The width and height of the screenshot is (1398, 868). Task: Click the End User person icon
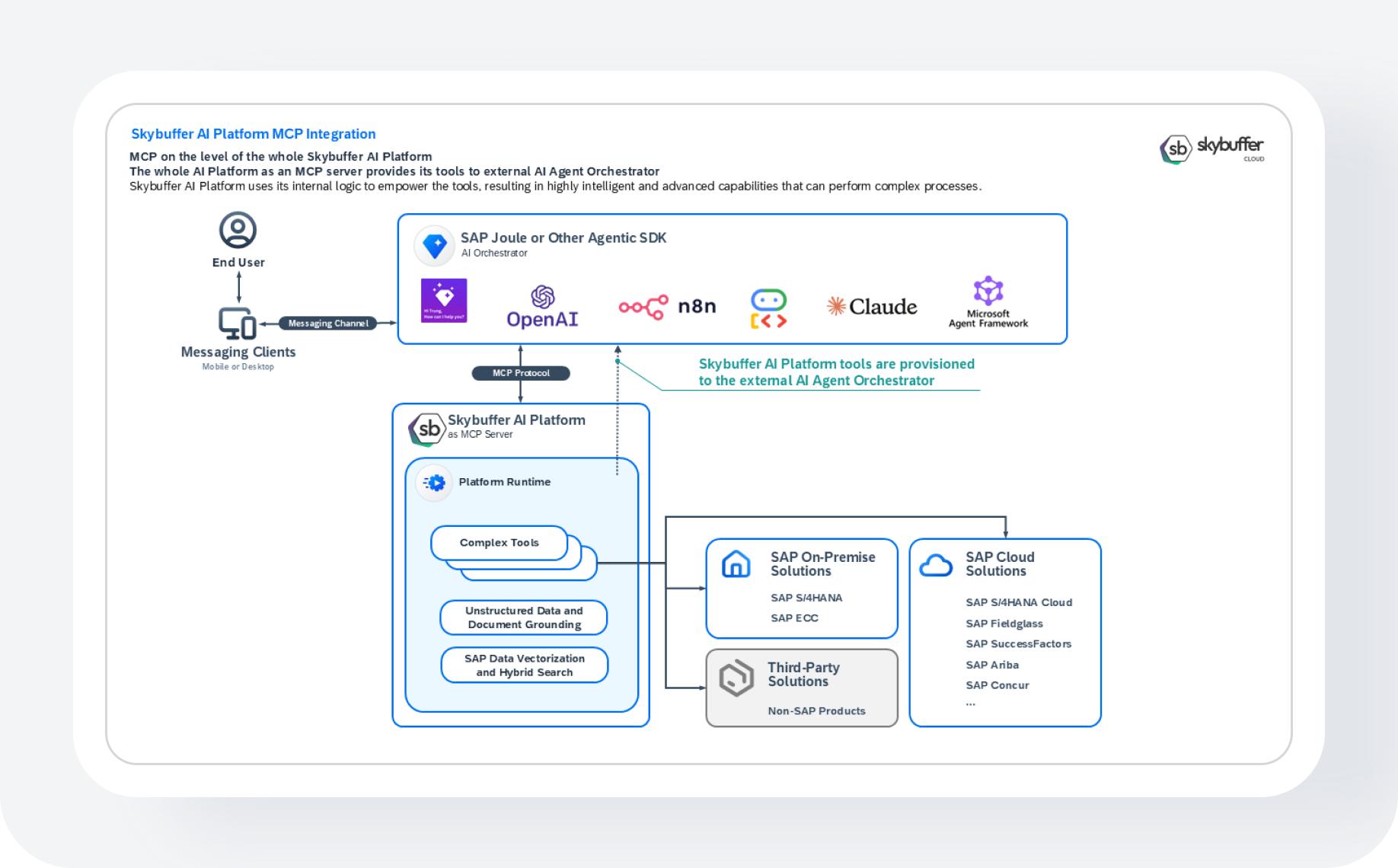238,230
